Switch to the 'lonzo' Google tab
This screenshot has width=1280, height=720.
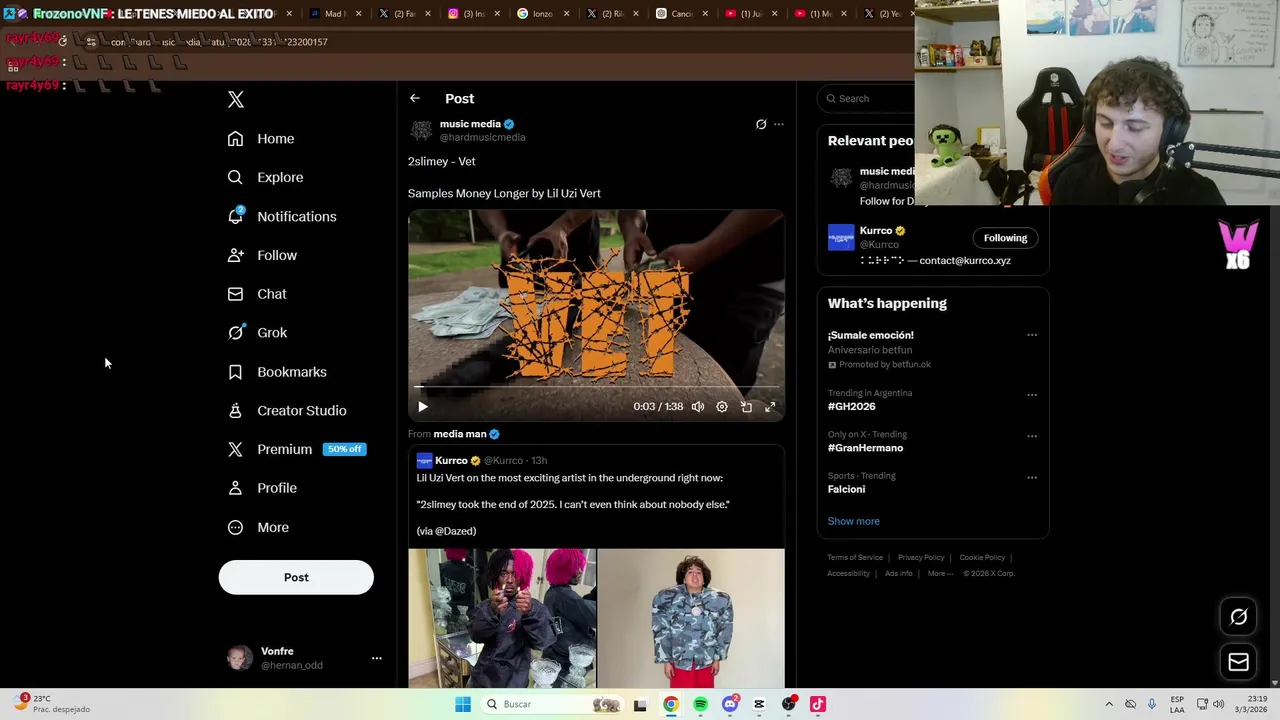pyautogui.click(x=543, y=14)
